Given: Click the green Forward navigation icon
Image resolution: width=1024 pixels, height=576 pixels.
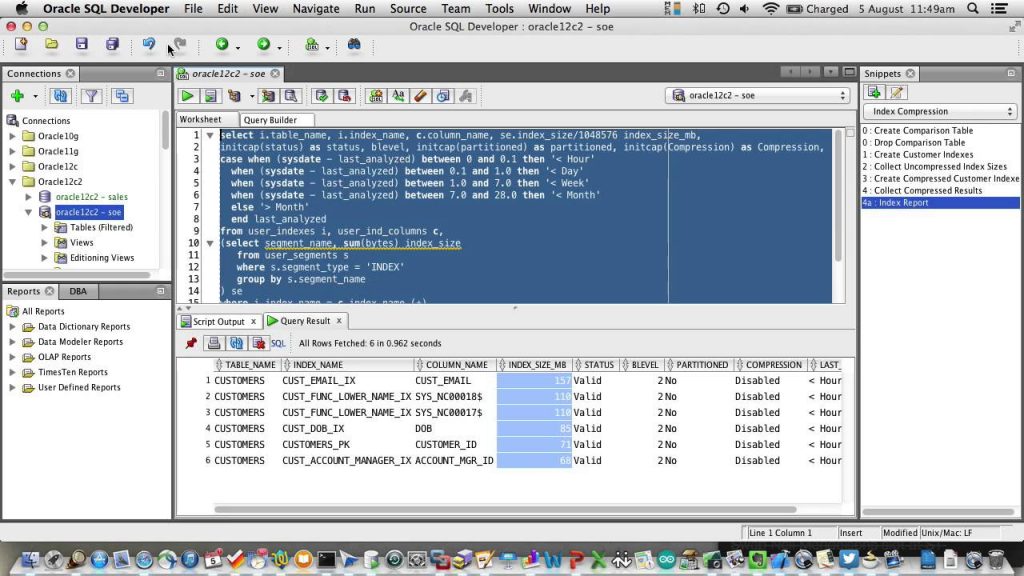Looking at the screenshot, I should 263,44.
